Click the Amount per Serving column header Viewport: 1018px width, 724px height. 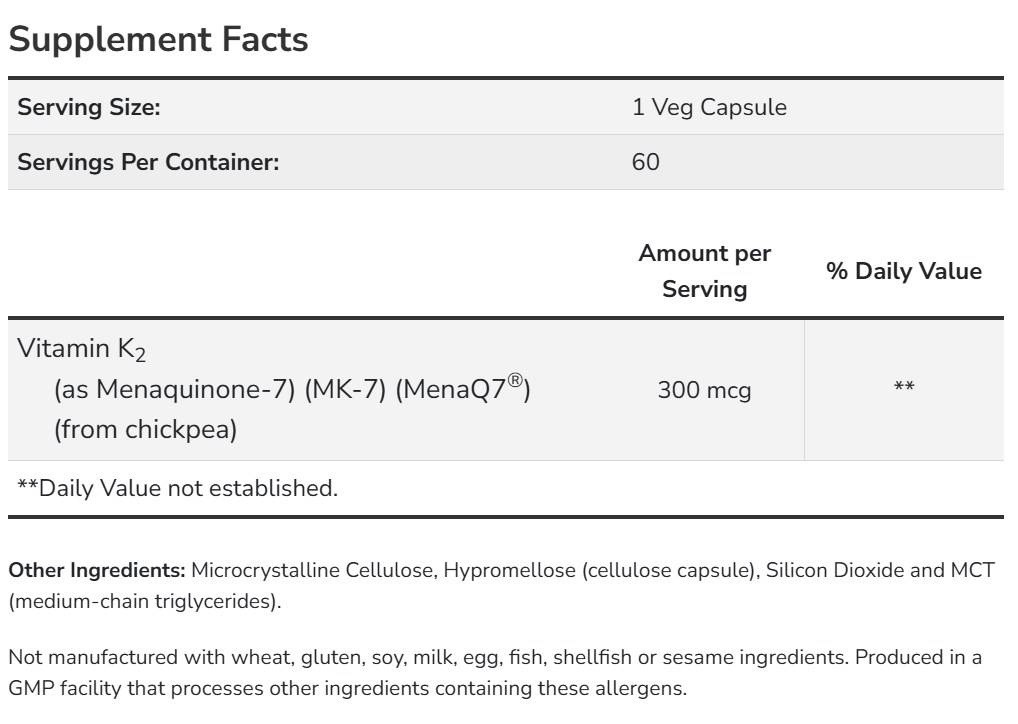[704, 271]
